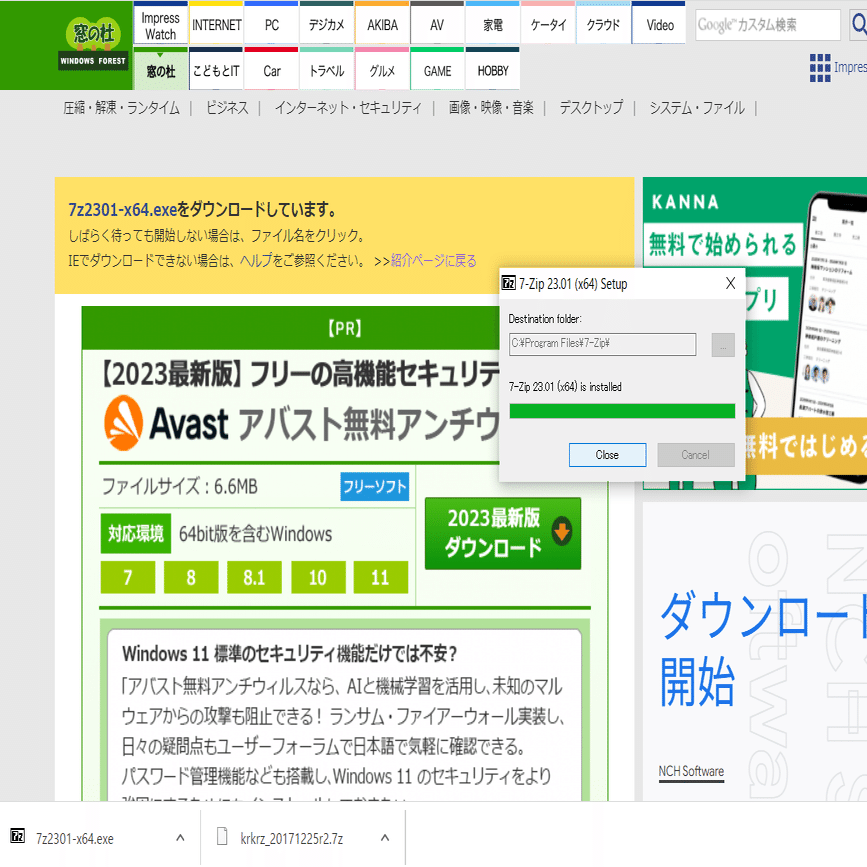
Task: Click the フリーソフト blue badge
Action: point(375,487)
